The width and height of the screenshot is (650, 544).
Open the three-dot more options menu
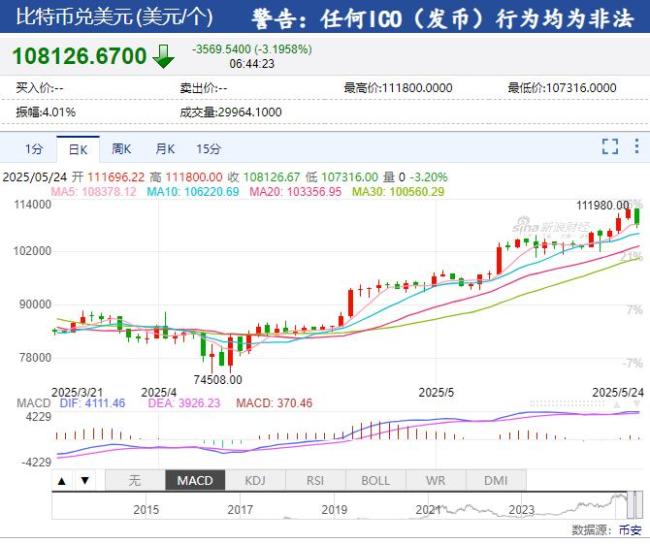[x=637, y=146]
